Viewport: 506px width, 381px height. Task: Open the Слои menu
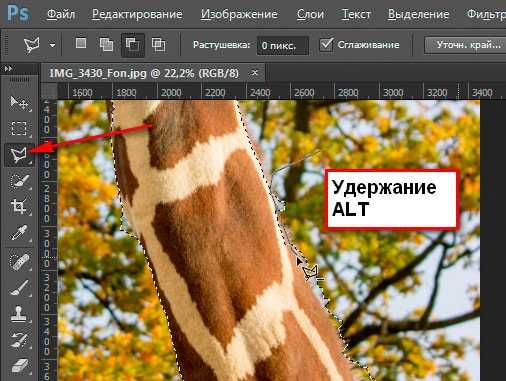click(310, 14)
